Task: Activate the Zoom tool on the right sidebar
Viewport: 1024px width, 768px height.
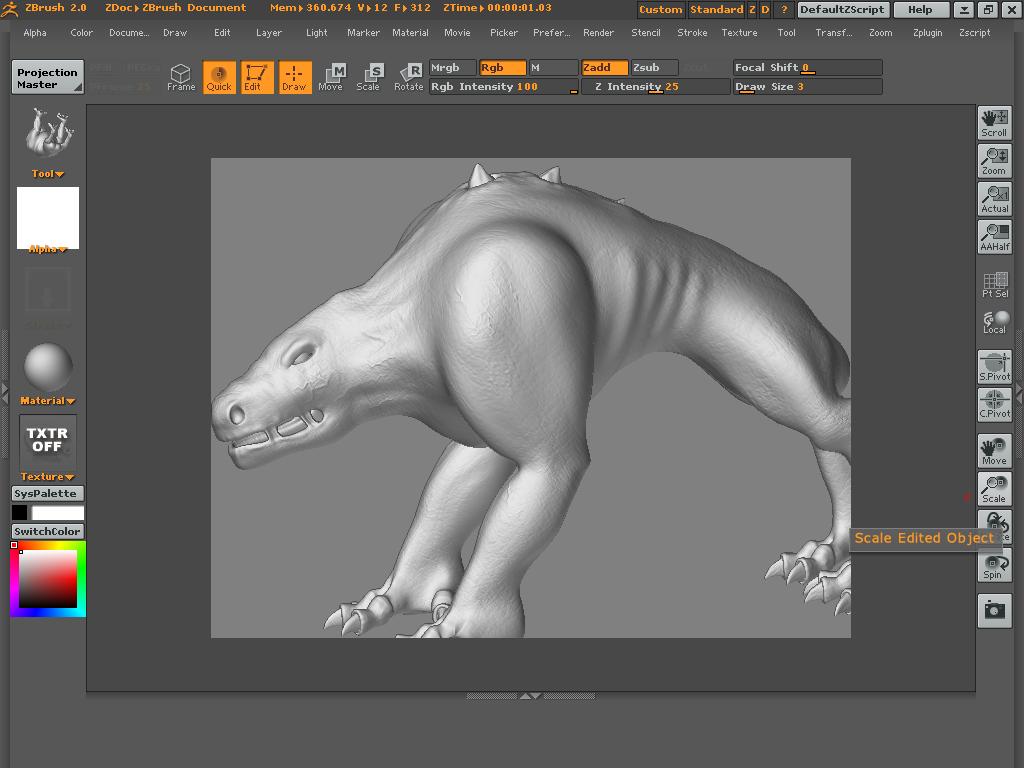Action: click(994, 160)
